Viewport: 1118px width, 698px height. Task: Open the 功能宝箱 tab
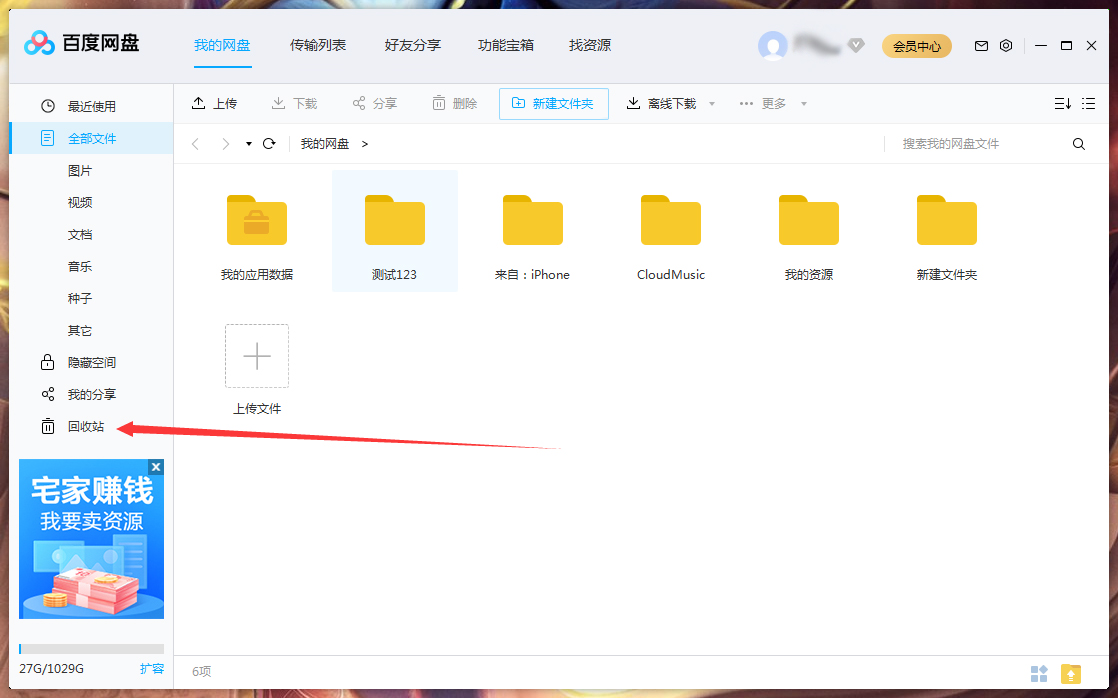pos(505,45)
